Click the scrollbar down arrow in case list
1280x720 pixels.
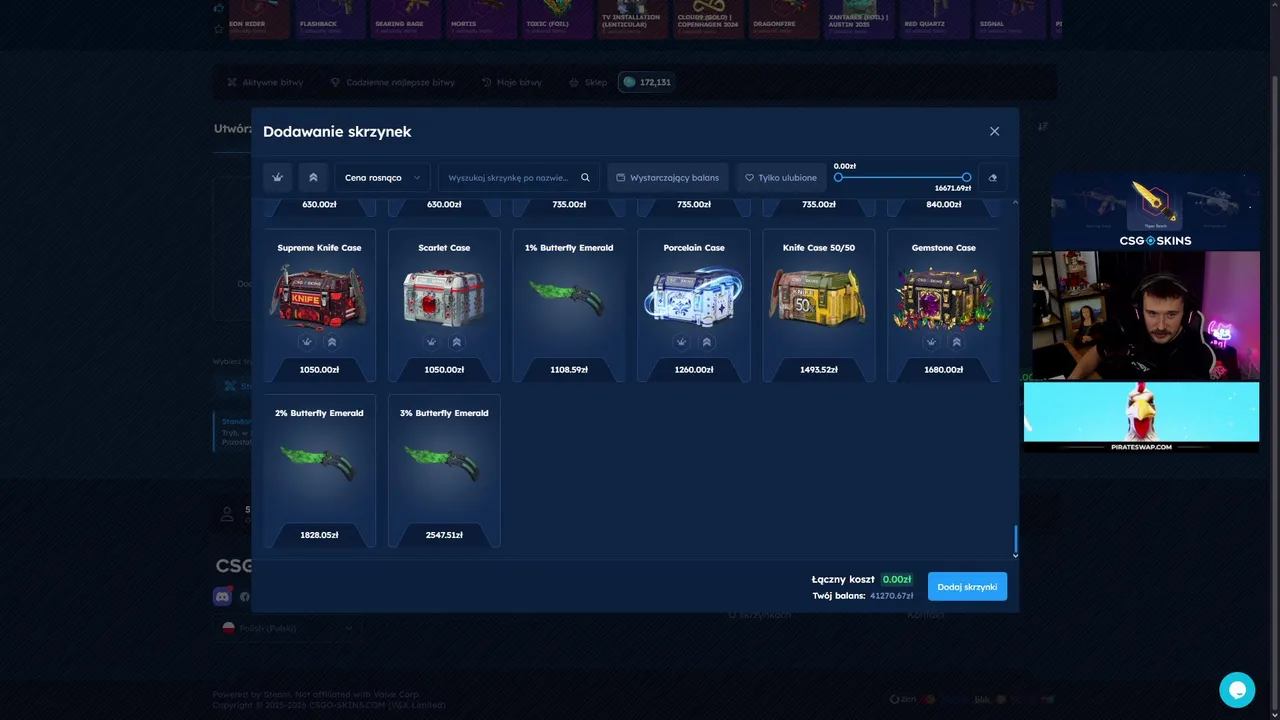click(x=1015, y=555)
